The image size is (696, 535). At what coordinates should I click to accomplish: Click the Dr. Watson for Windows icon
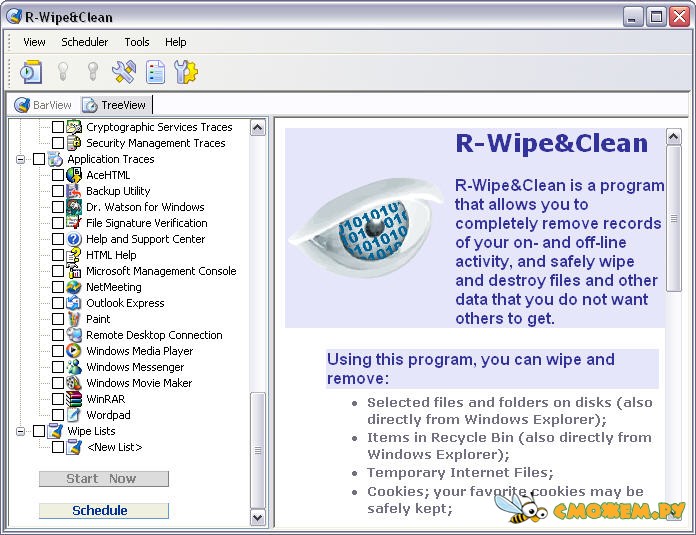74,207
